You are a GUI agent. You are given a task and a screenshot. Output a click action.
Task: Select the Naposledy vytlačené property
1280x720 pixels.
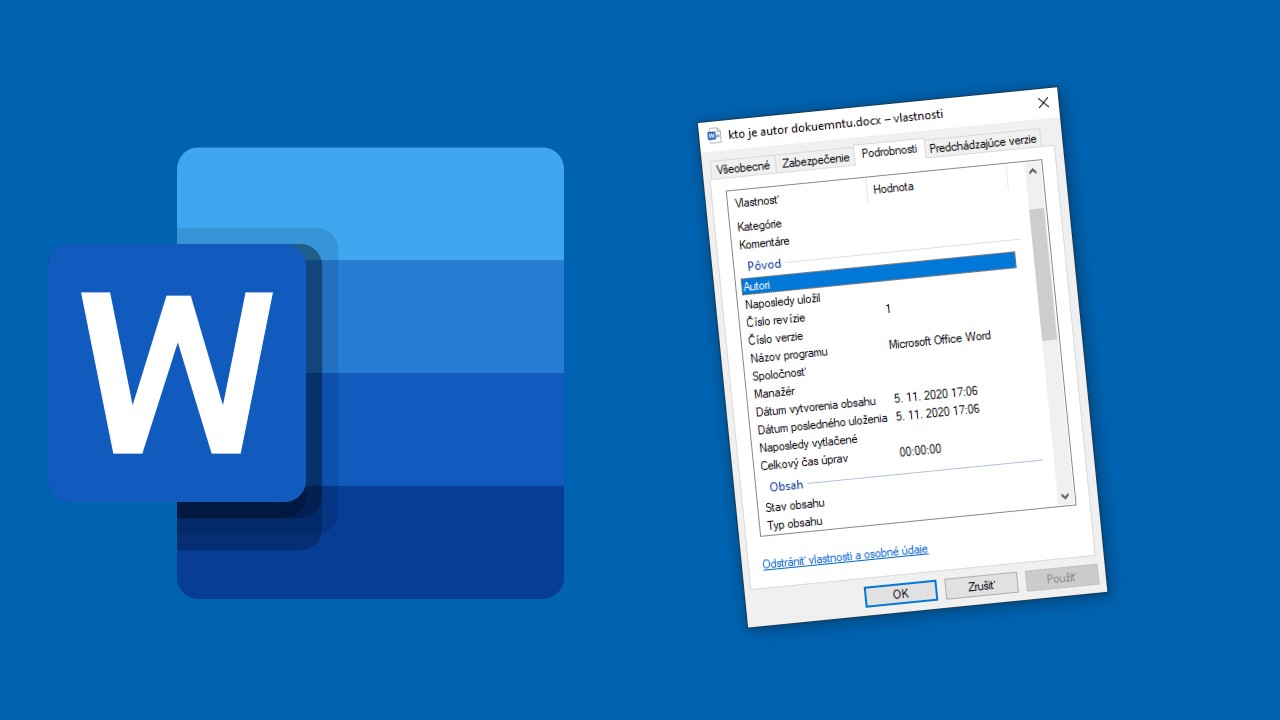click(808, 443)
